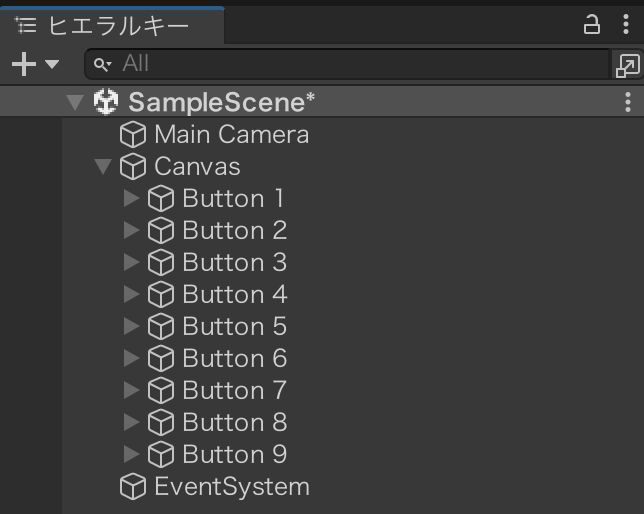
Task: Open the Hierarchy panel options menu
Action: [x=626, y=24]
